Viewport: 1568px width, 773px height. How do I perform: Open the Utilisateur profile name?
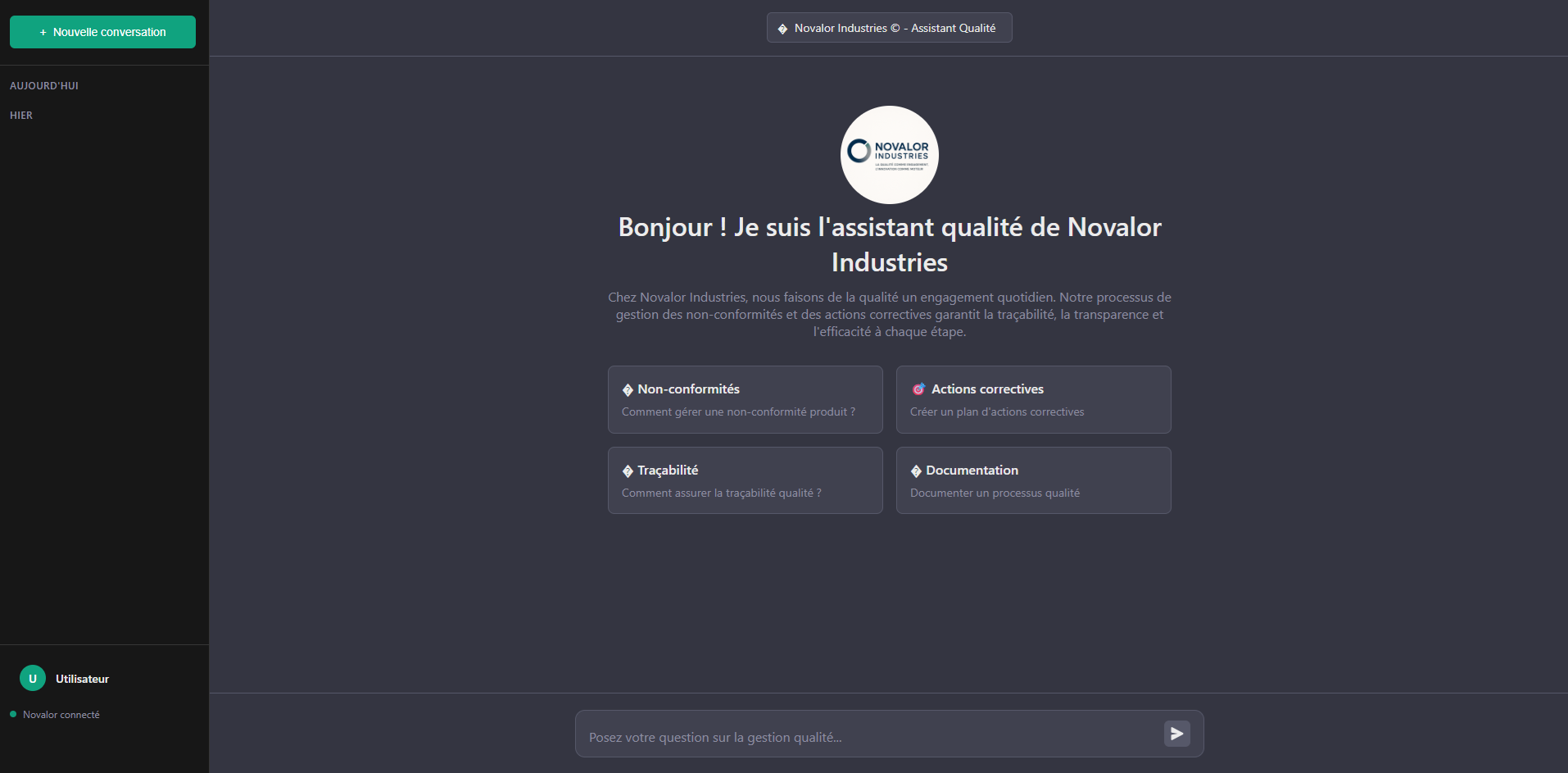coord(82,679)
